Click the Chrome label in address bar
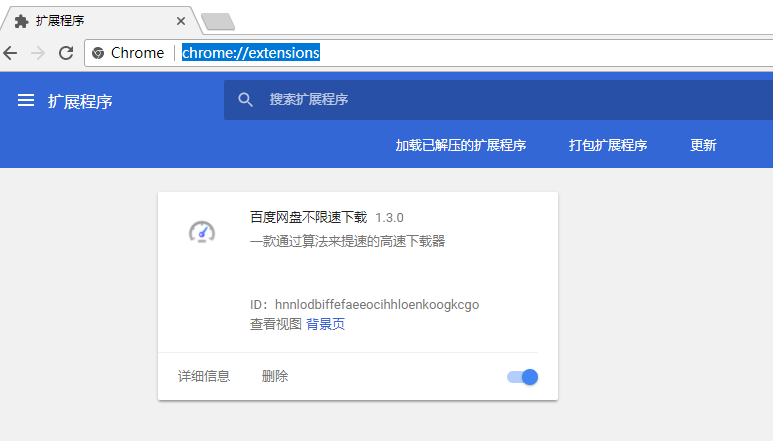Viewport: 773px width, 441px height. click(138, 53)
